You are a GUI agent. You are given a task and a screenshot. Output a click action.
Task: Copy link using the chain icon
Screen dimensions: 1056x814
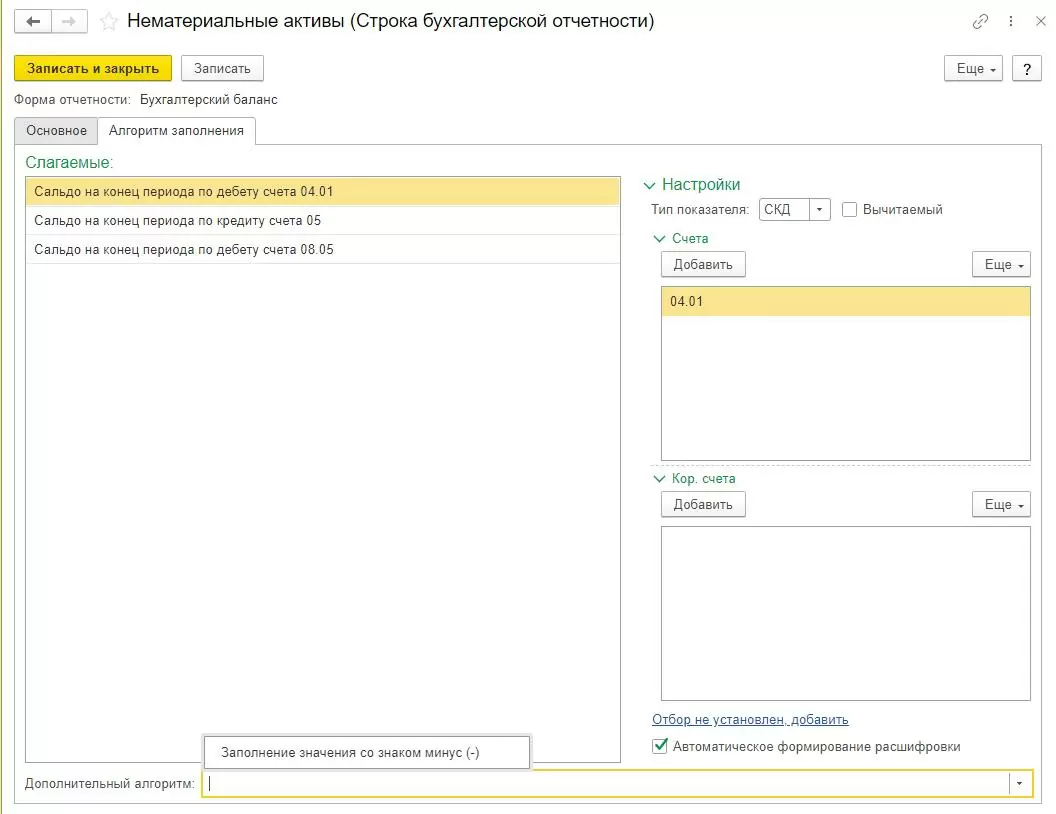click(980, 21)
